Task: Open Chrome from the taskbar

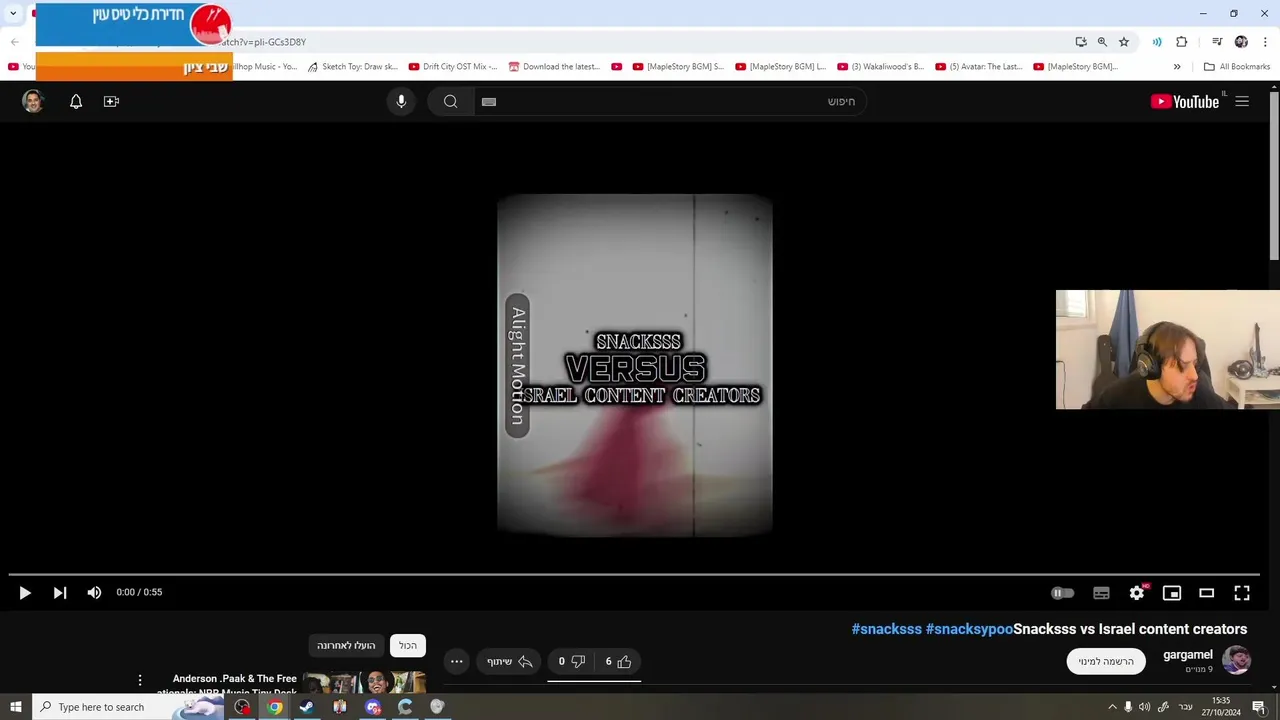Action: pos(274,707)
